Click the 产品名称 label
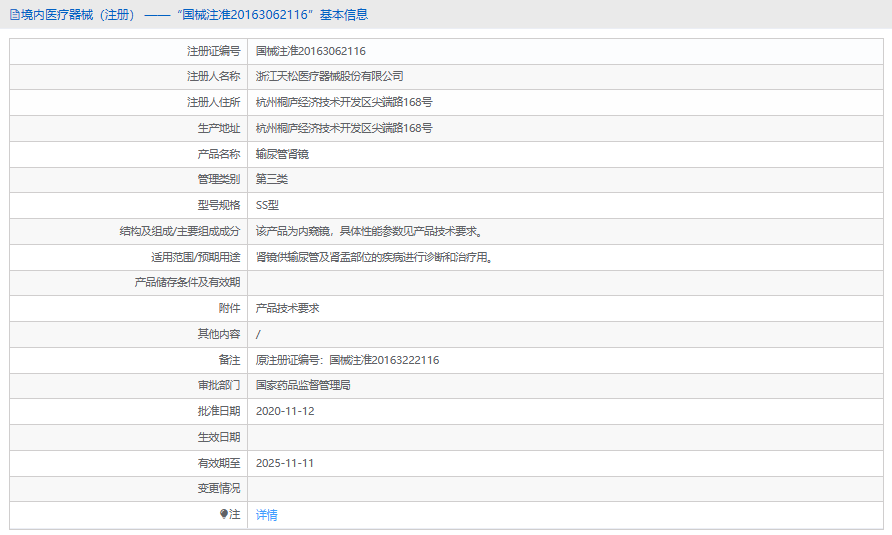Viewport: 892px width, 535px height. [x=218, y=154]
